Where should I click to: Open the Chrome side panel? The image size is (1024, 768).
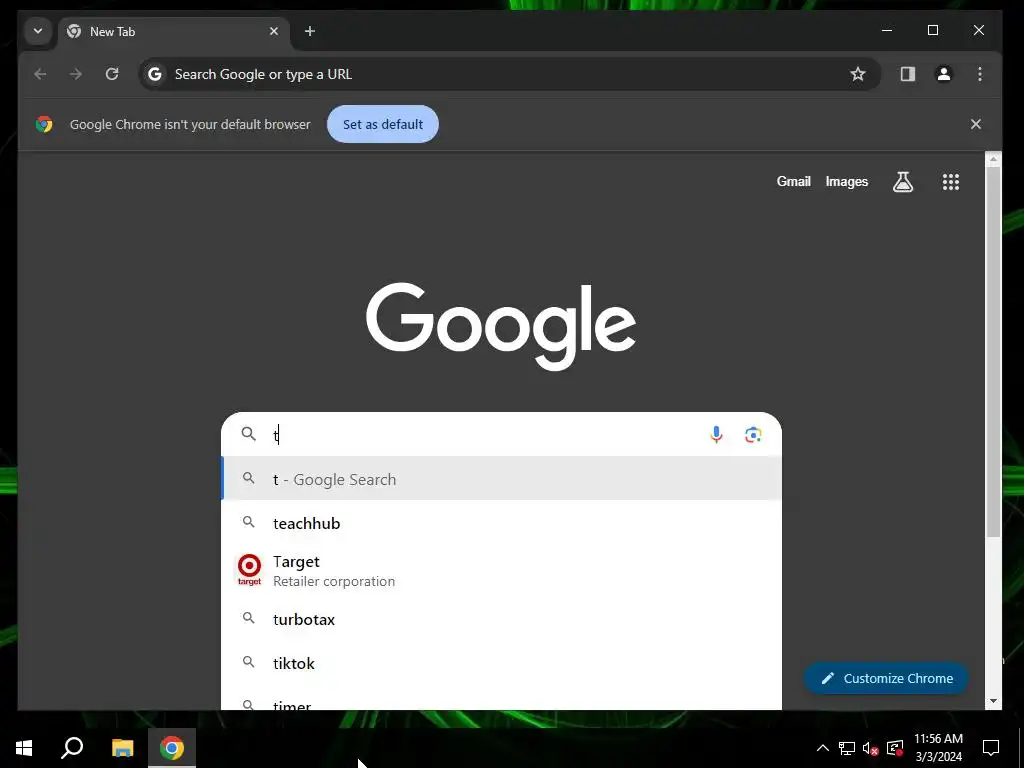click(x=908, y=74)
